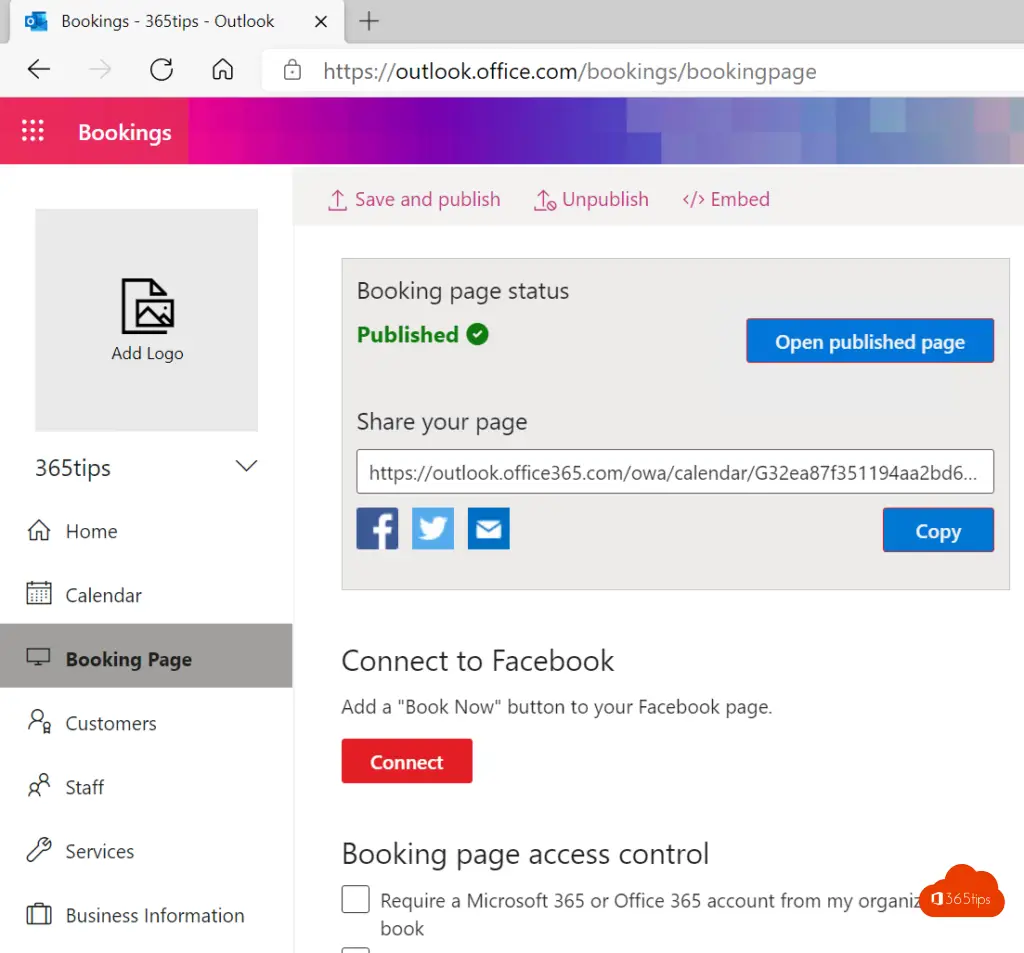The width and height of the screenshot is (1024, 953).
Task: Click Open published page button
Action: (x=870, y=341)
